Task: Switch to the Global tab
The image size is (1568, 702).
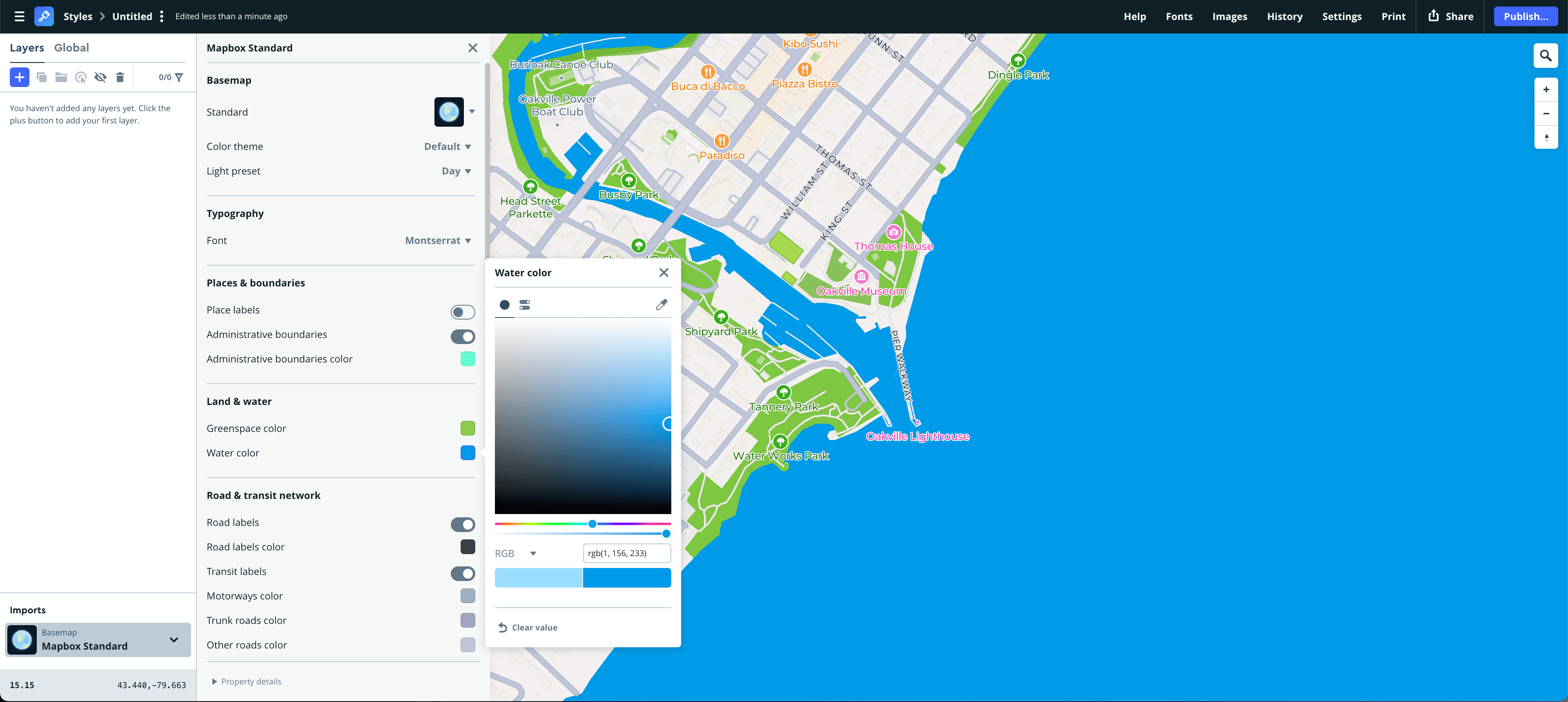Action: pyautogui.click(x=72, y=47)
